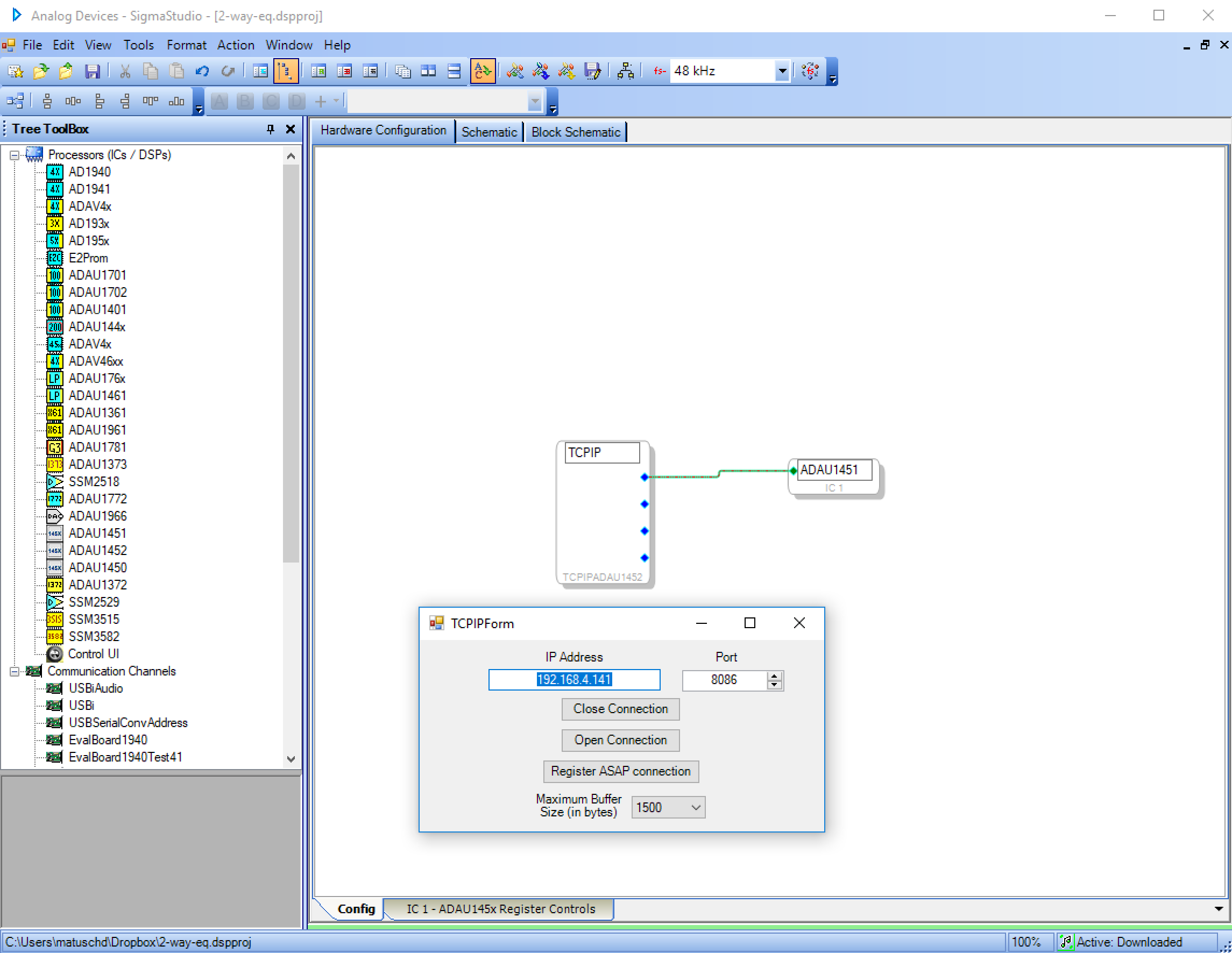Open the Maximum Buffer Size 1500 dropdown
Image resolution: width=1232 pixels, height=953 pixels.
click(x=696, y=807)
